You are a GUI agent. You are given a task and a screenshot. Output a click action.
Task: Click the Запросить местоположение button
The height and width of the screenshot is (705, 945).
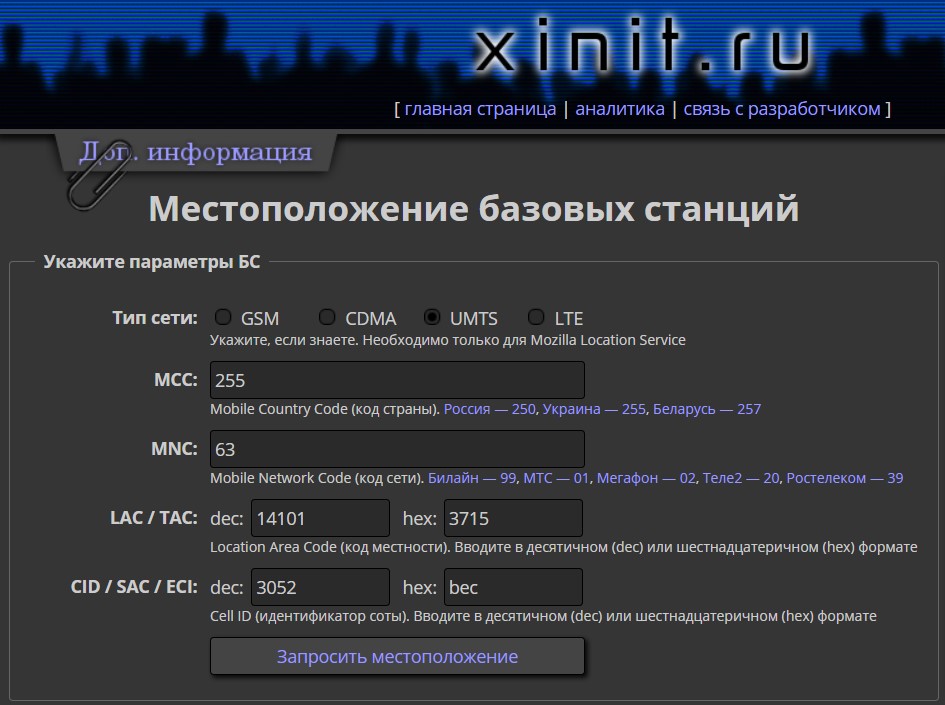(397, 656)
